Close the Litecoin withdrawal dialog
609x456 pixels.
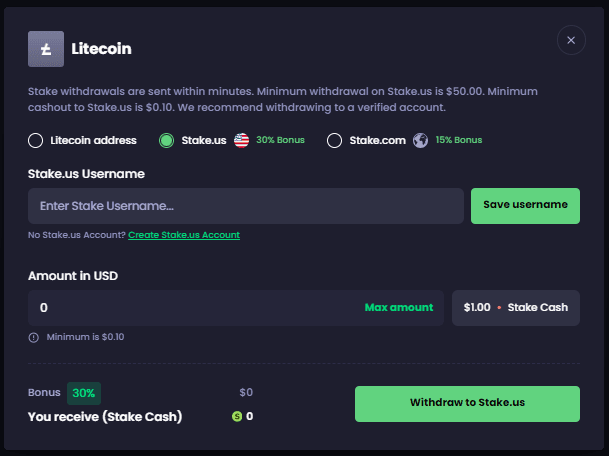571,40
